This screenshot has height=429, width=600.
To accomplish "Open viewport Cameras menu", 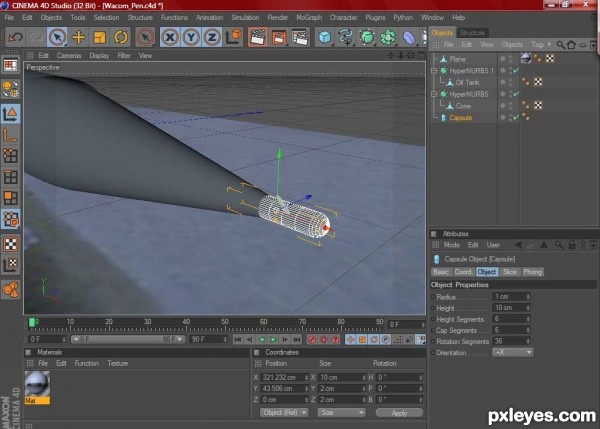I will [x=69, y=55].
